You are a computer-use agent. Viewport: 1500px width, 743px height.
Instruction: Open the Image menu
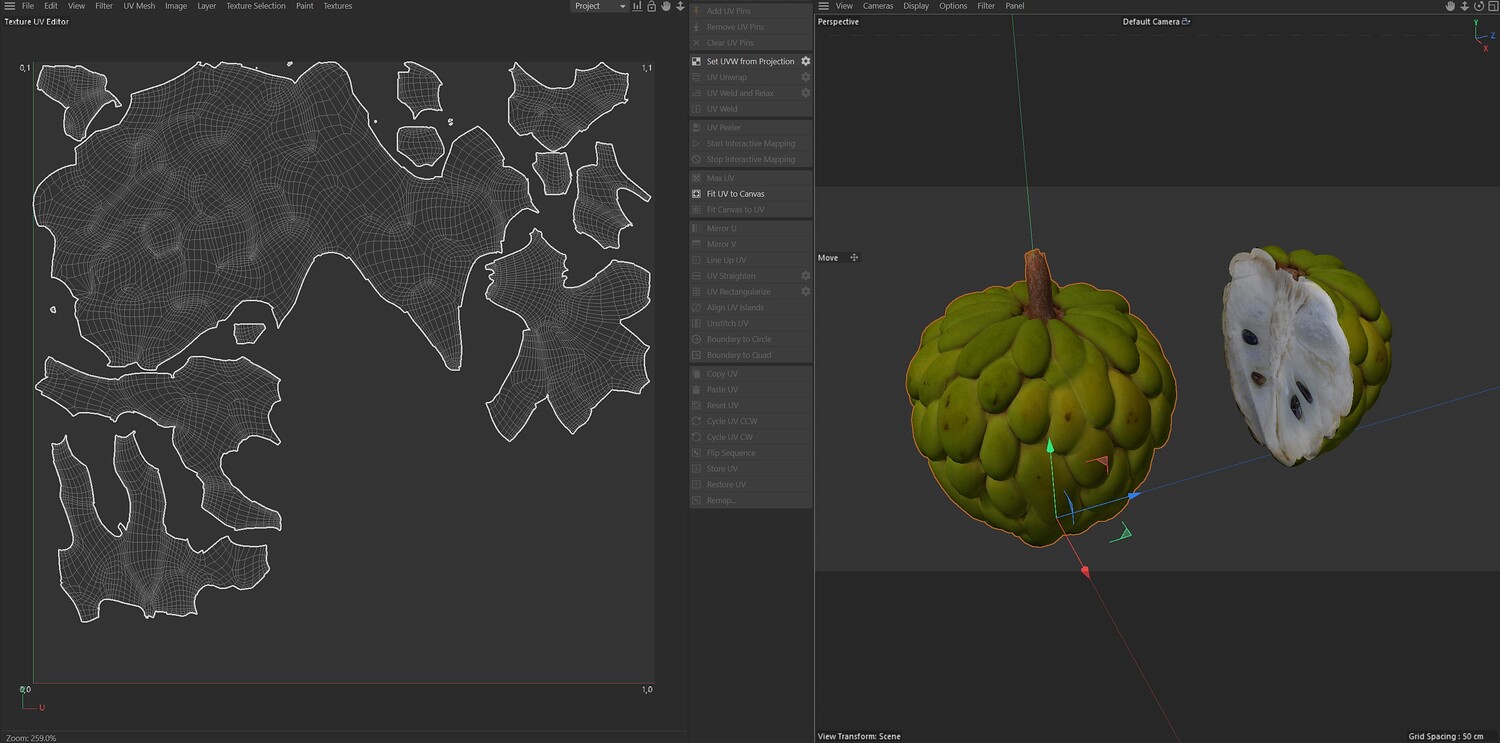(176, 6)
